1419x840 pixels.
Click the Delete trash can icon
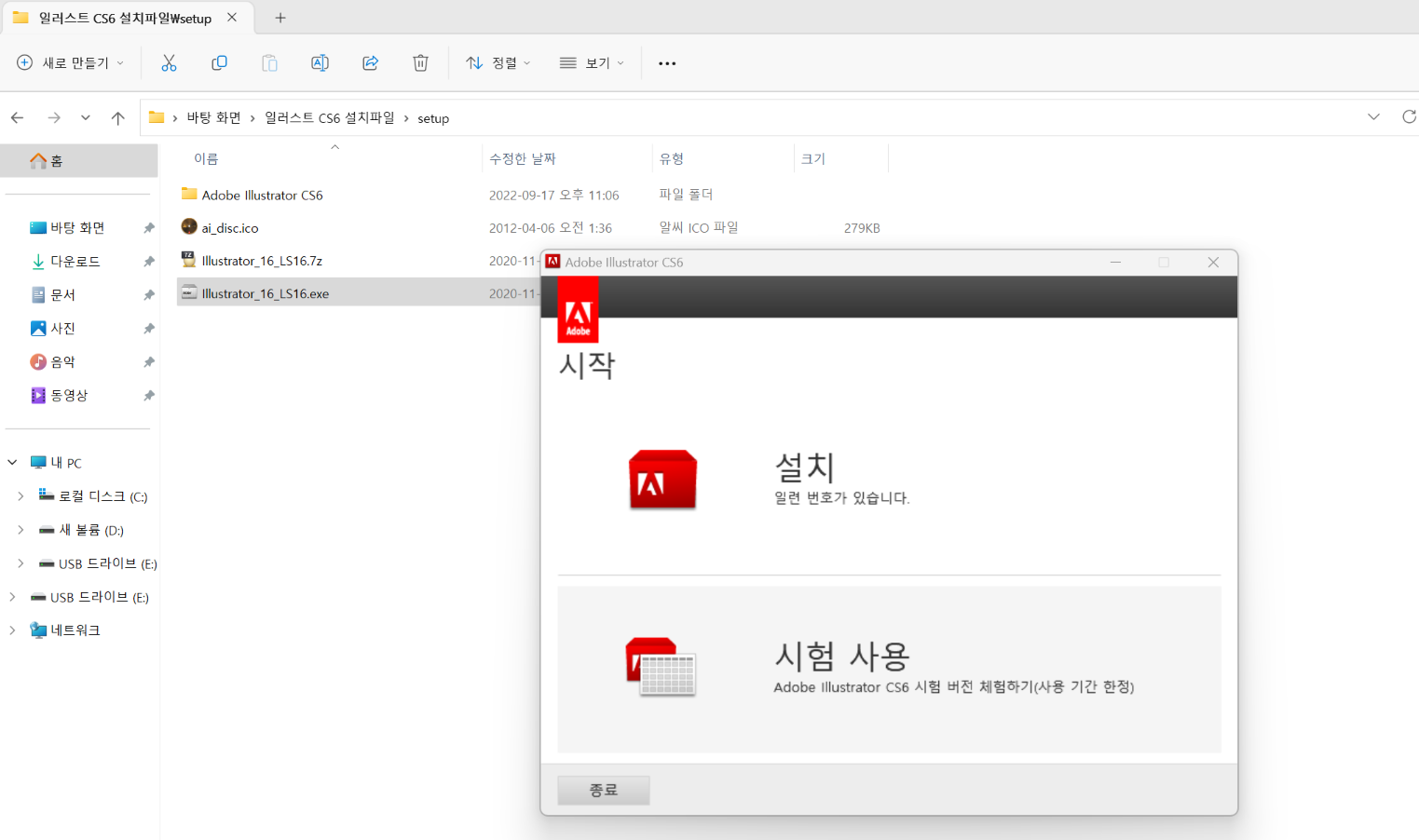pyautogui.click(x=420, y=63)
